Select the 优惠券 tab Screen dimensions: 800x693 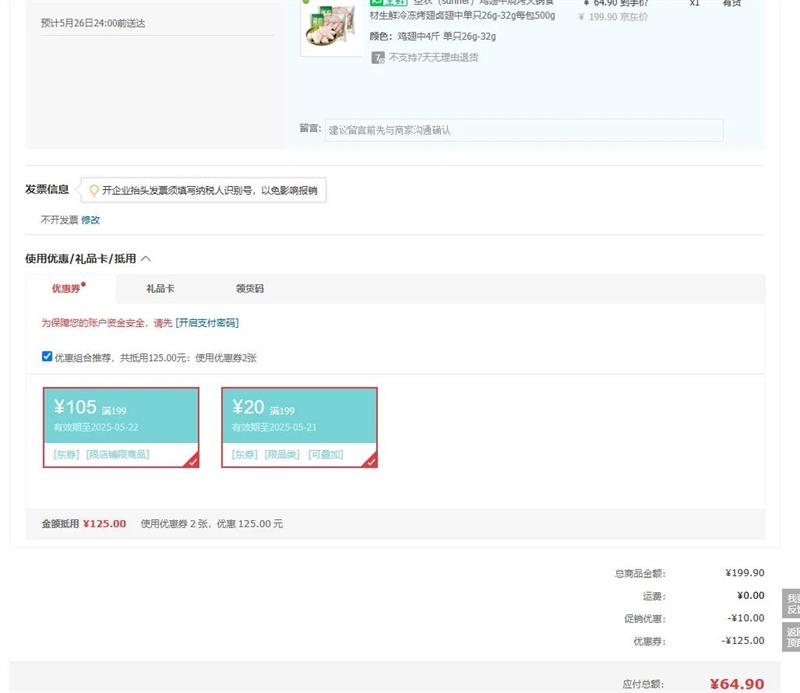coord(66,289)
